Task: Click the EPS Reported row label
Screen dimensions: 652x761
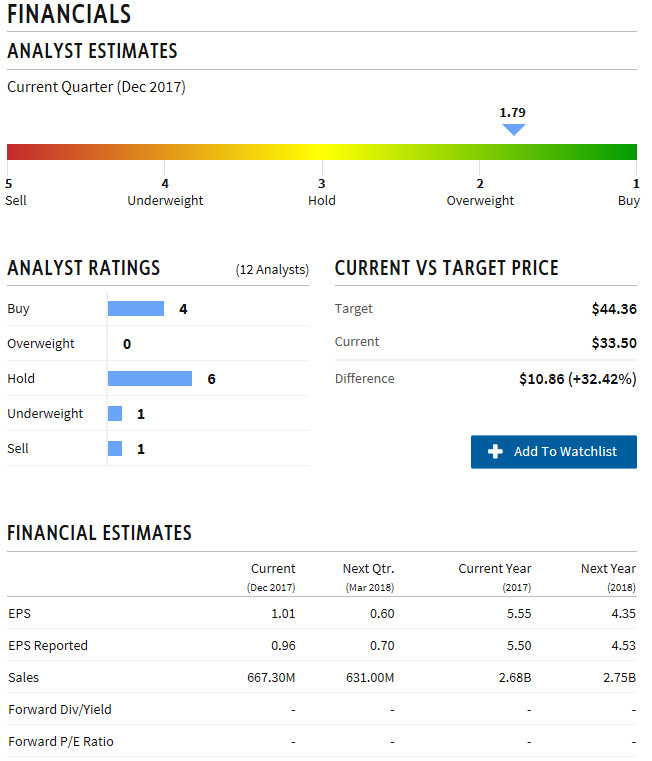Action: click(x=48, y=646)
